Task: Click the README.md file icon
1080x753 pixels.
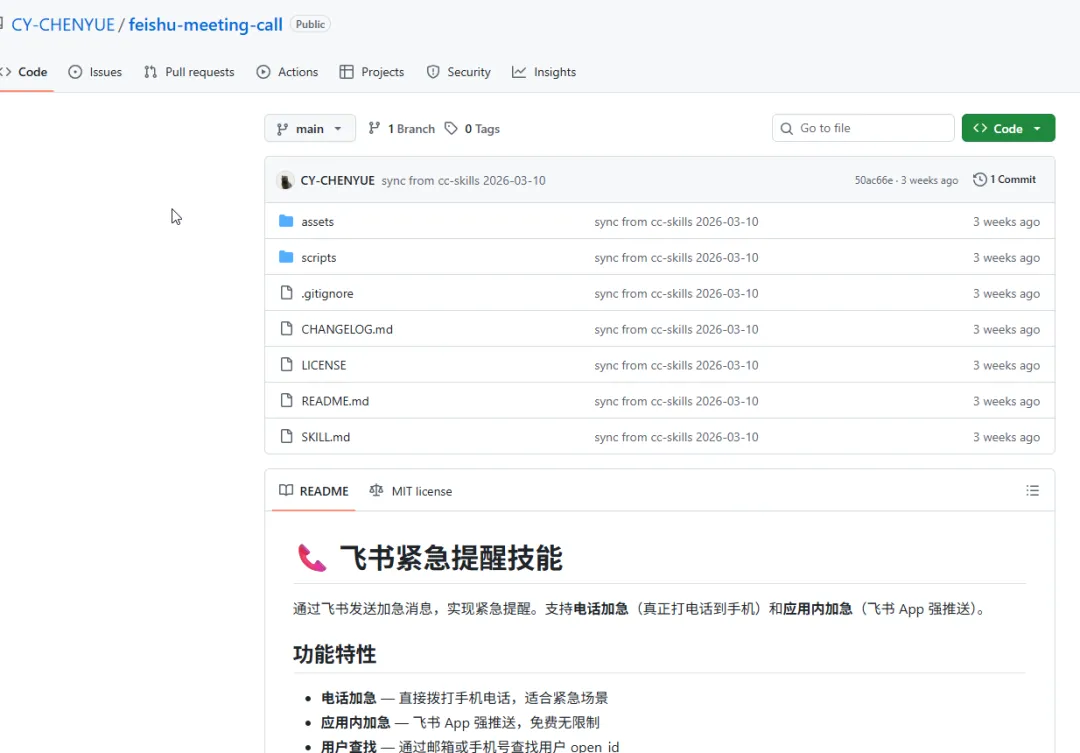Action: [287, 400]
